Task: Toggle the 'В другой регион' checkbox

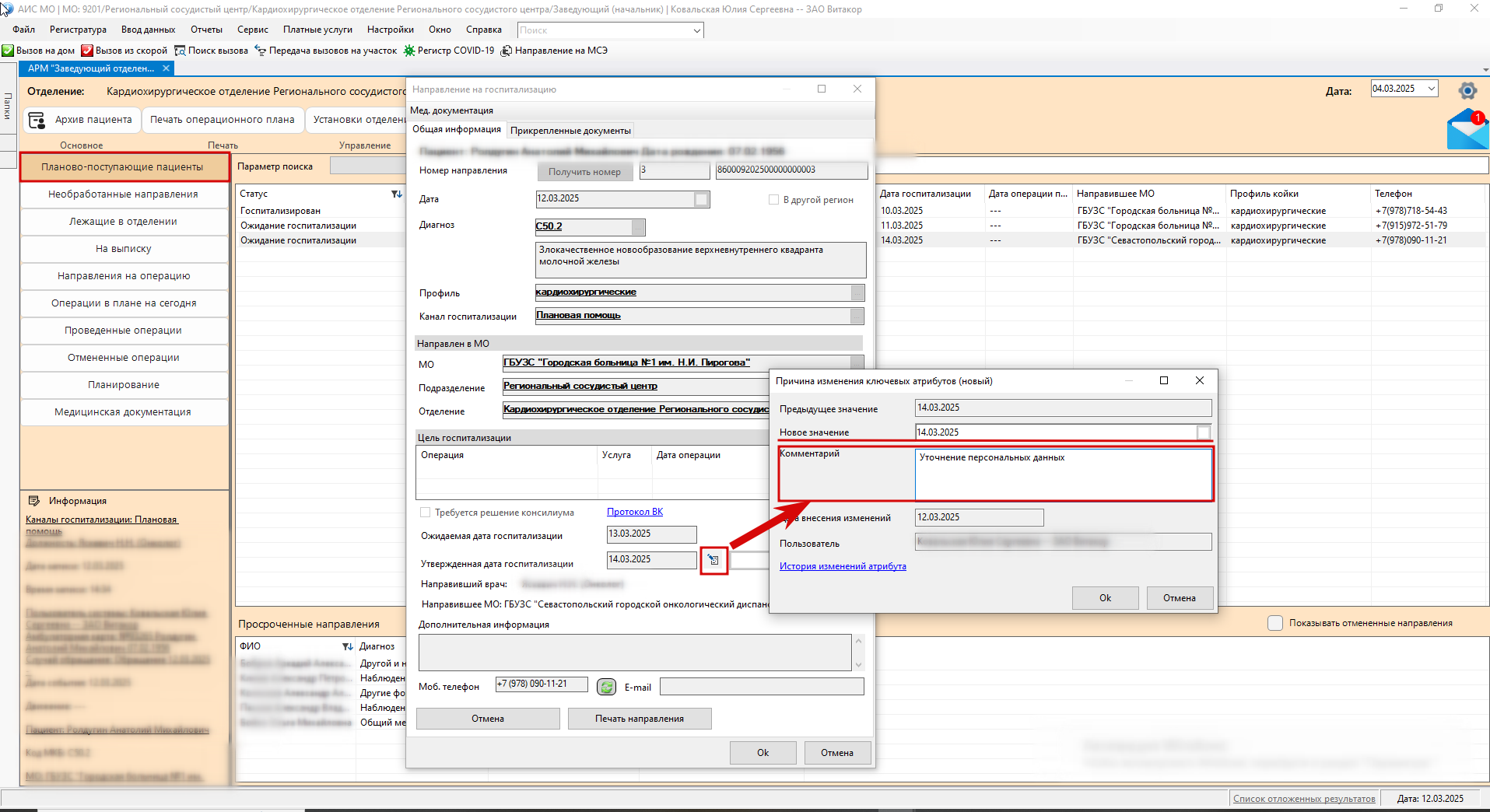Action: pos(773,200)
